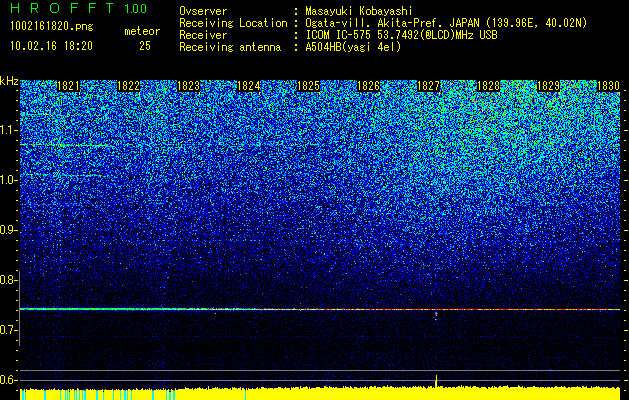Click the 0.8 kHz axis label
The image size is (629, 400).
[8, 280]
